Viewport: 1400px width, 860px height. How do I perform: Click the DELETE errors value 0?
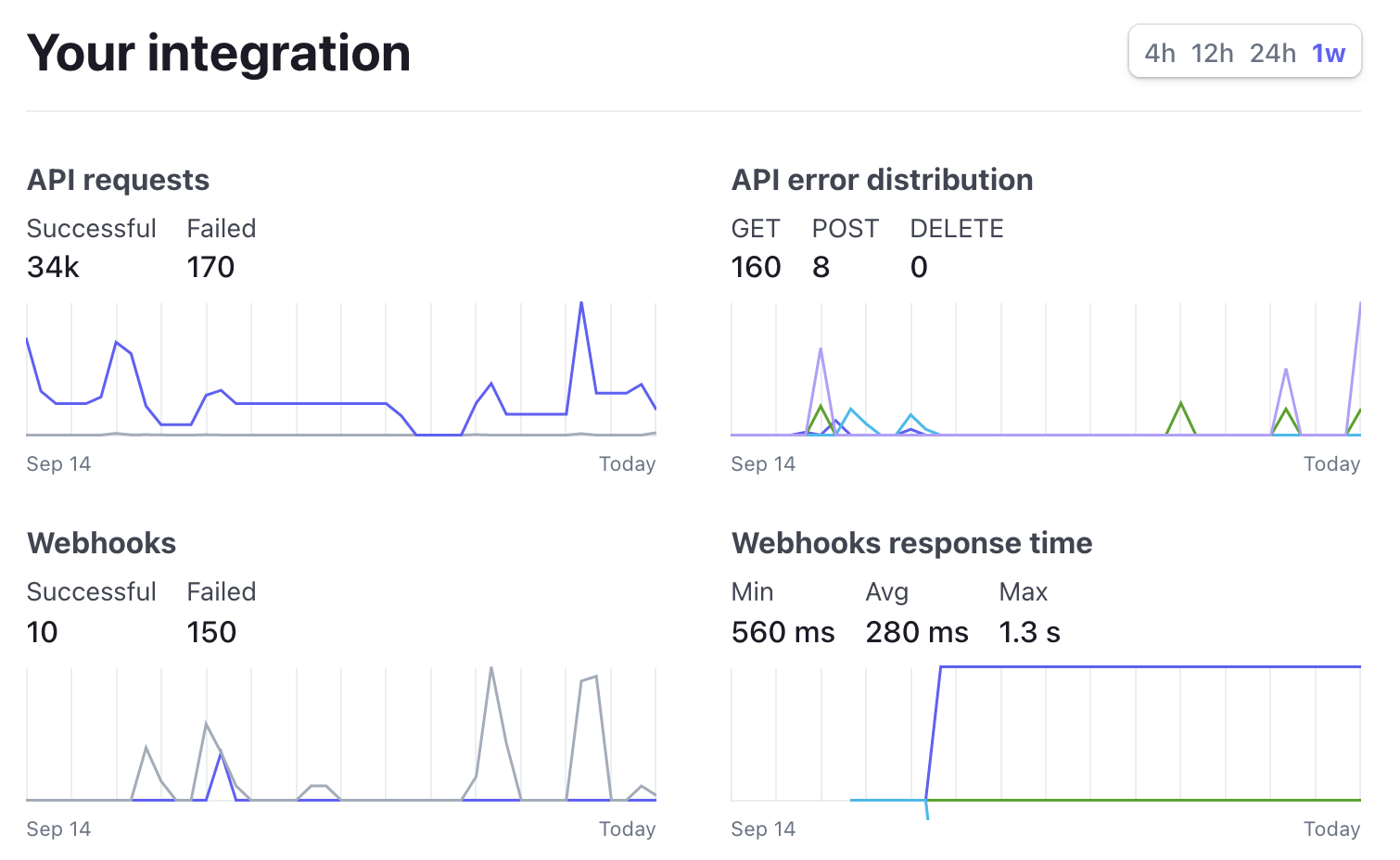pyautogui.click(x=919, y=267)
